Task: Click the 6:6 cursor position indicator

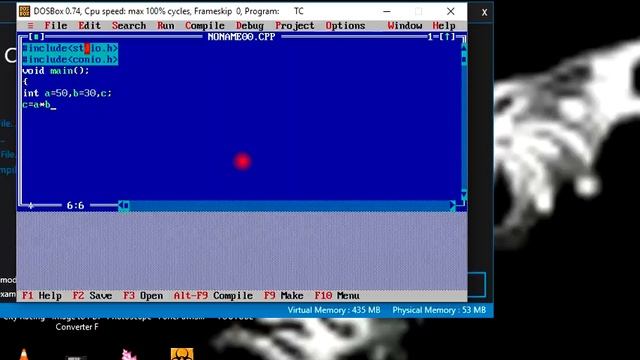Action: [x=76, y=205]
